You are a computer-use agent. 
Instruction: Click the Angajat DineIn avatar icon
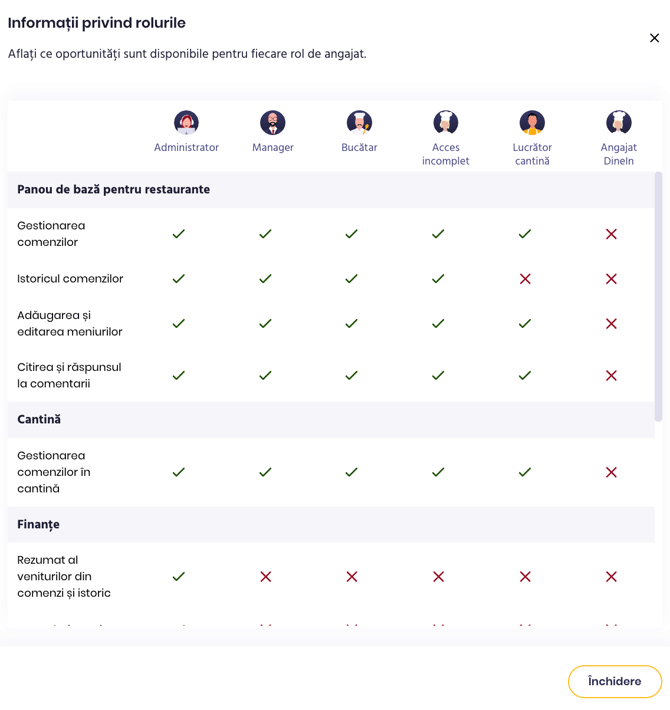619,123
